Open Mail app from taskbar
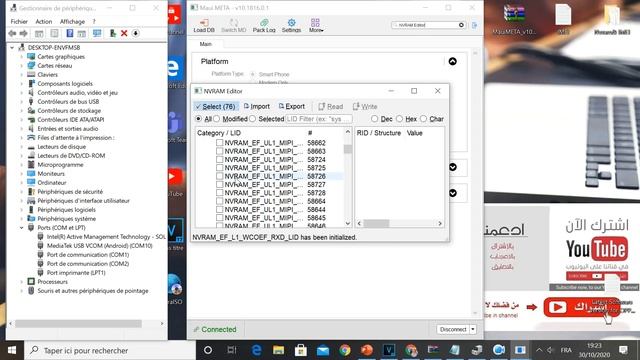This screenshot has height=360, width=640. [x=322, y=350]
